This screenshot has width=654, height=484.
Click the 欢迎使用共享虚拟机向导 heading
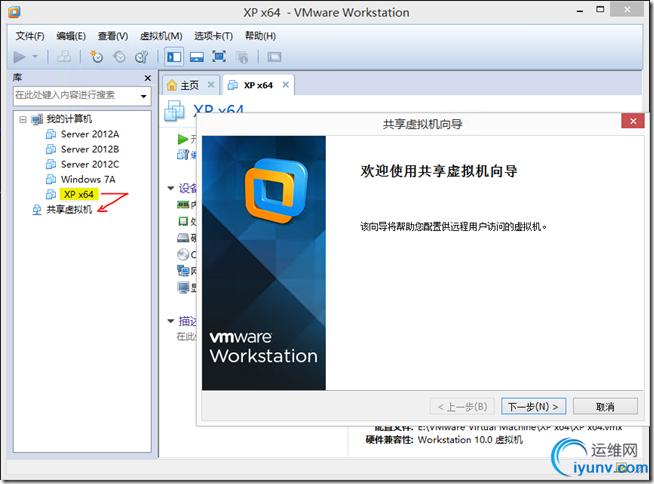click(x=439, y=171)
